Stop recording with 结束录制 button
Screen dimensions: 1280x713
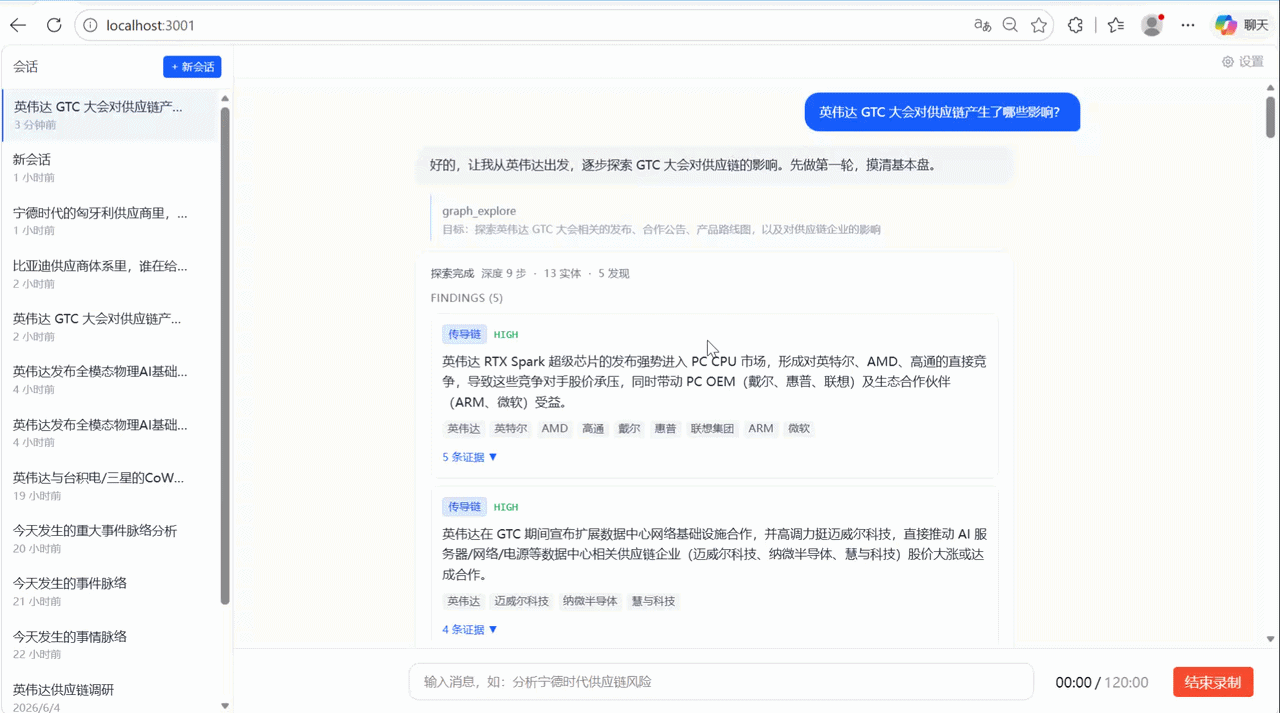pos(1213,682)
